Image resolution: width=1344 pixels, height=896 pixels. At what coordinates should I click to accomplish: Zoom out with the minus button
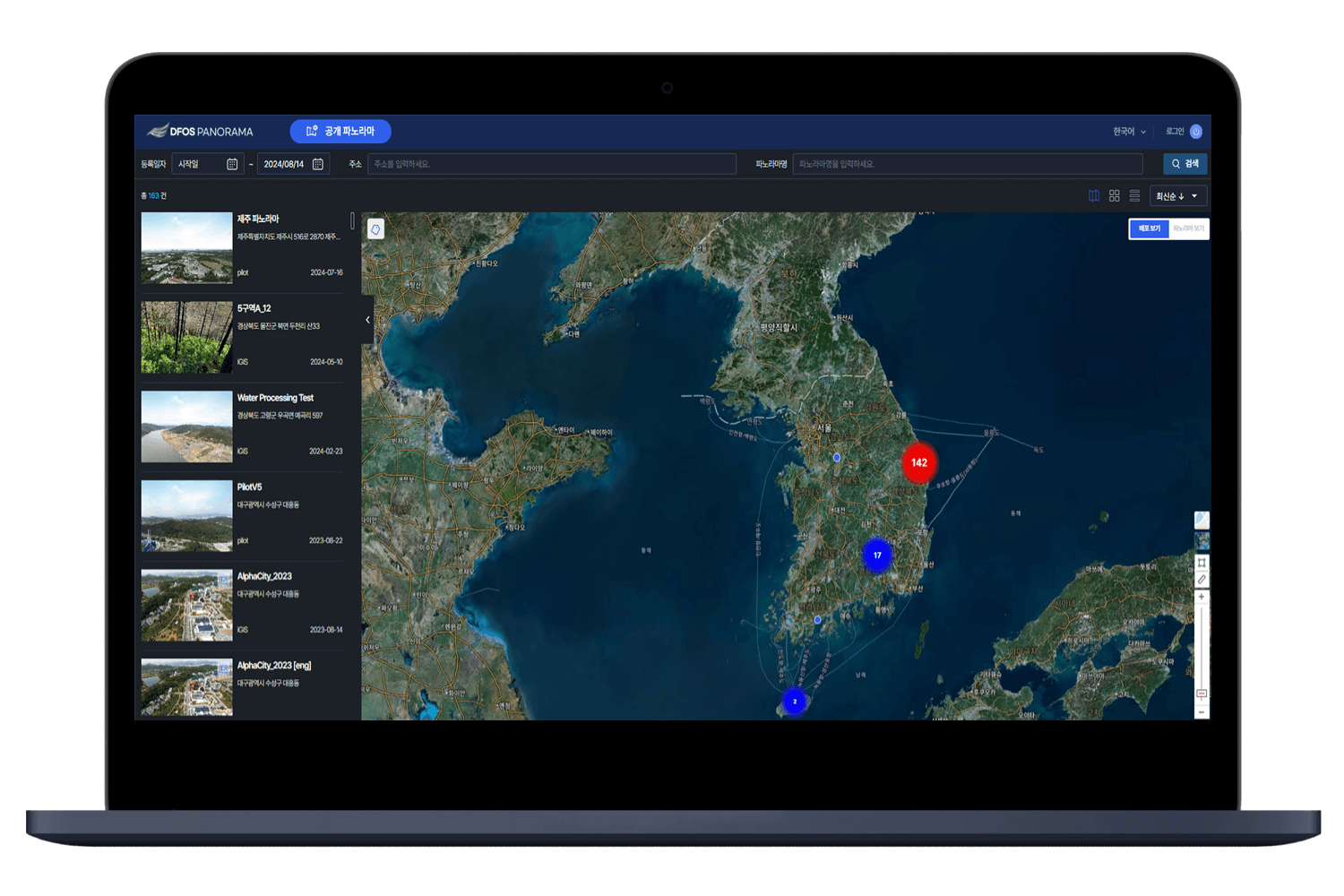(x=1202, y=712)
